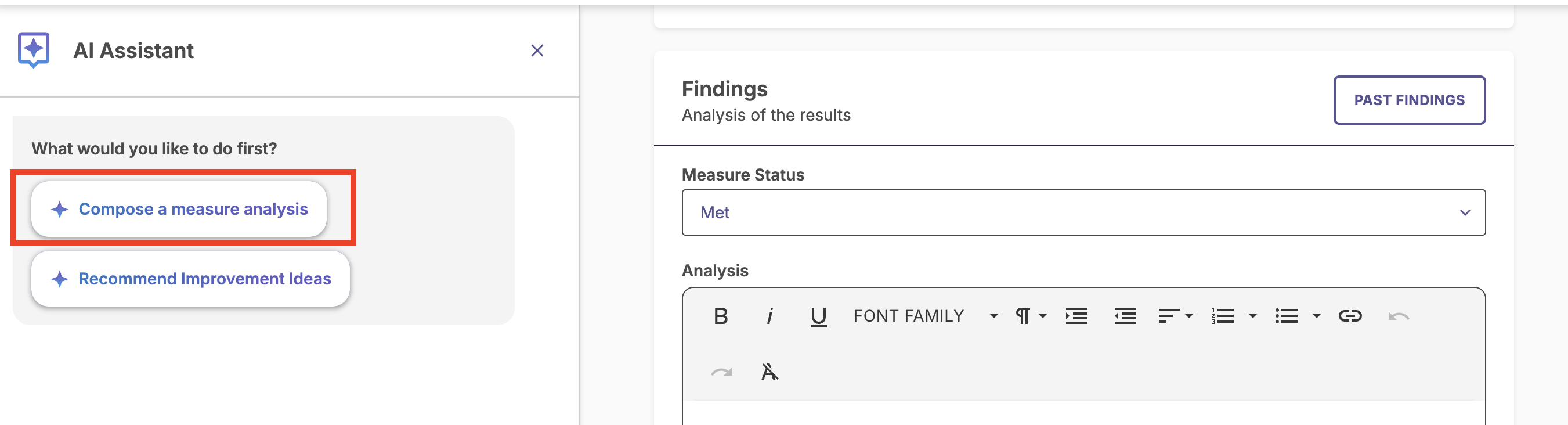Image resolution: width=1568 pixels, height=425 pixels.
Task: Click Compose a measure analysis button
Action: coord(179,209)
